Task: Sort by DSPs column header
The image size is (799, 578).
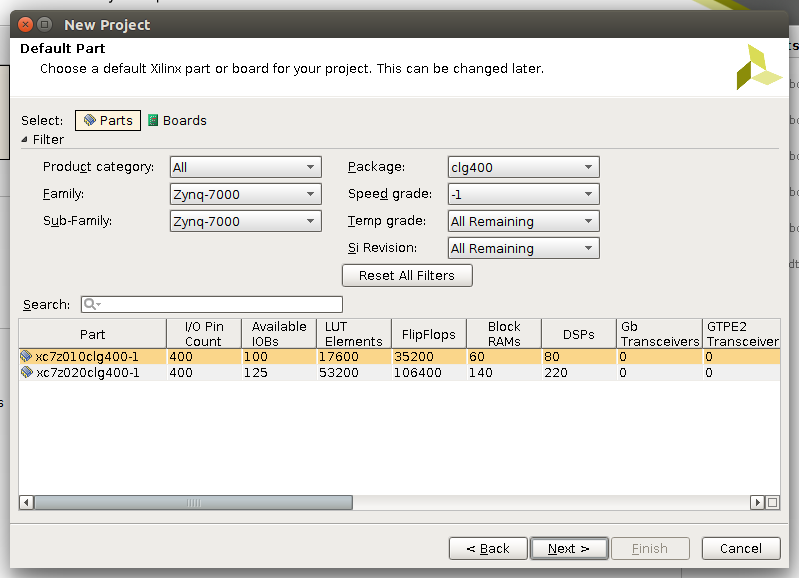Action: (x=579, y=334)
